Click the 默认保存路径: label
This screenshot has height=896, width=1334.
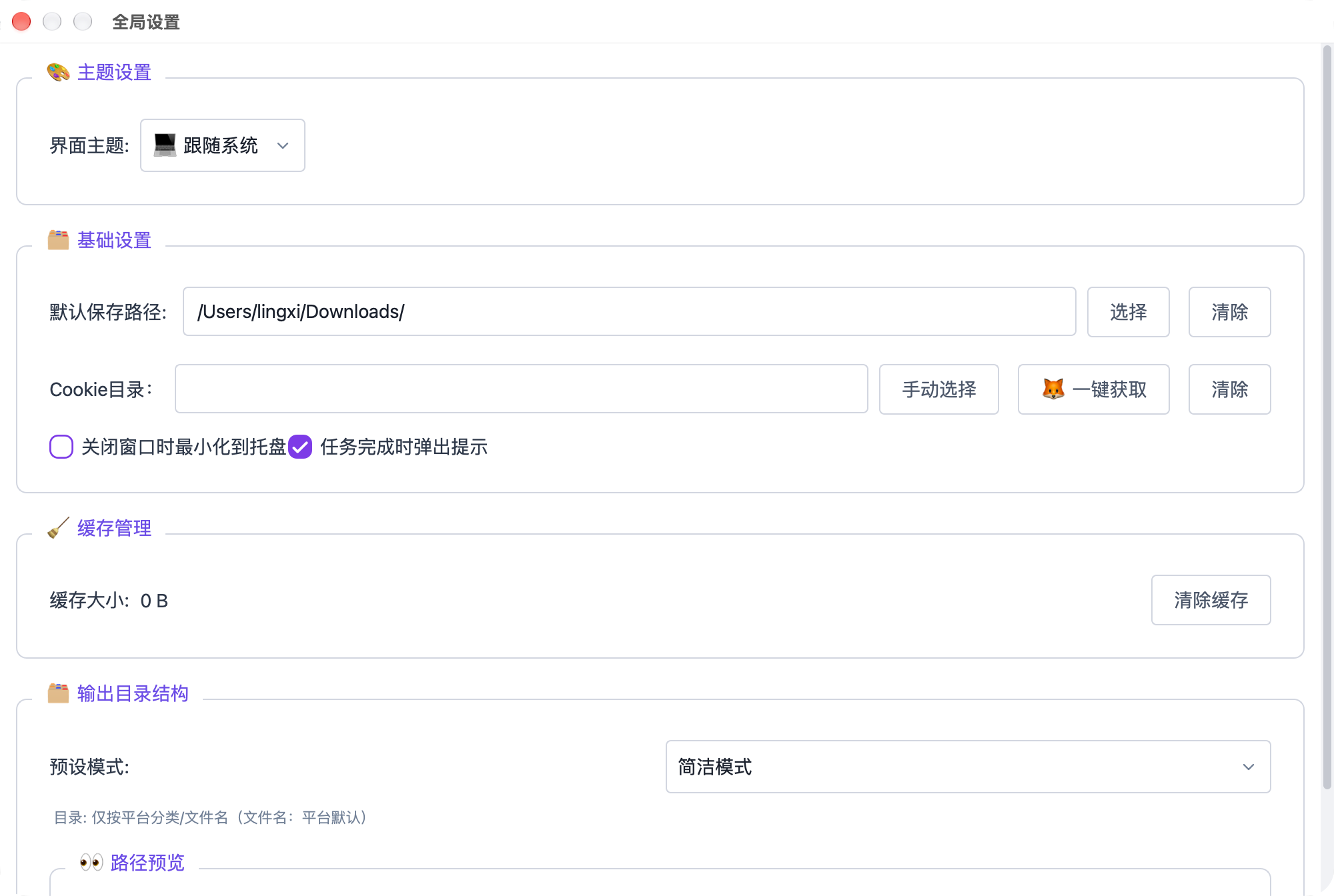(108, 312)
